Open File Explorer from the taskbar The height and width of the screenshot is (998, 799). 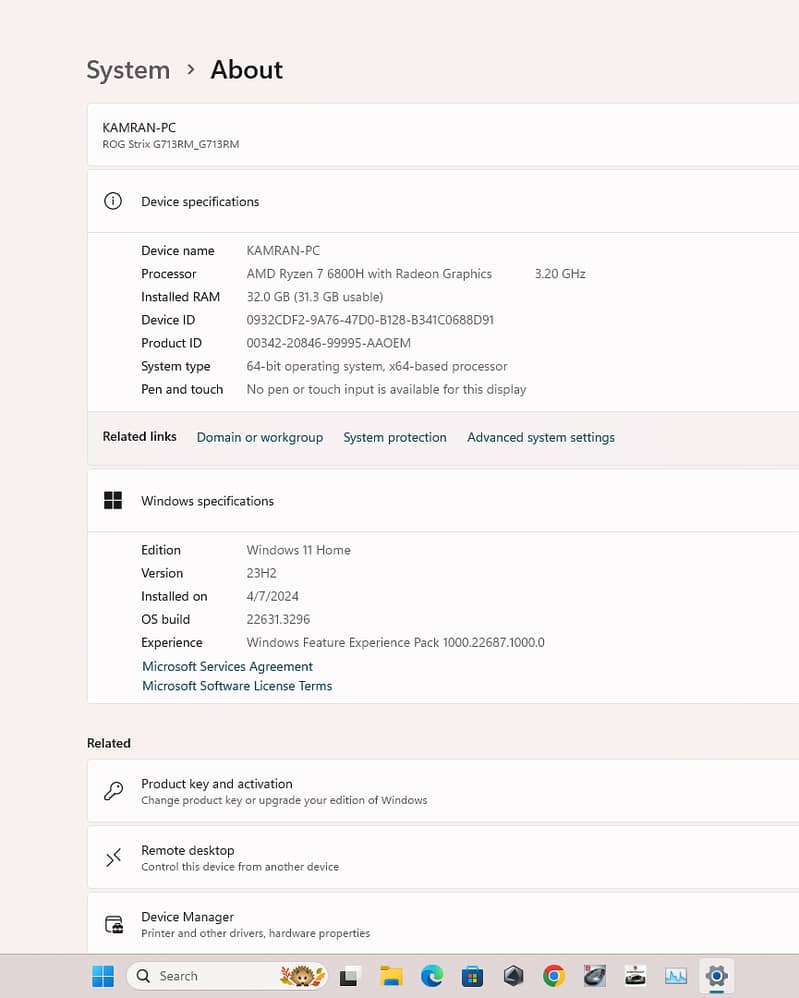[x=391, y=976]
